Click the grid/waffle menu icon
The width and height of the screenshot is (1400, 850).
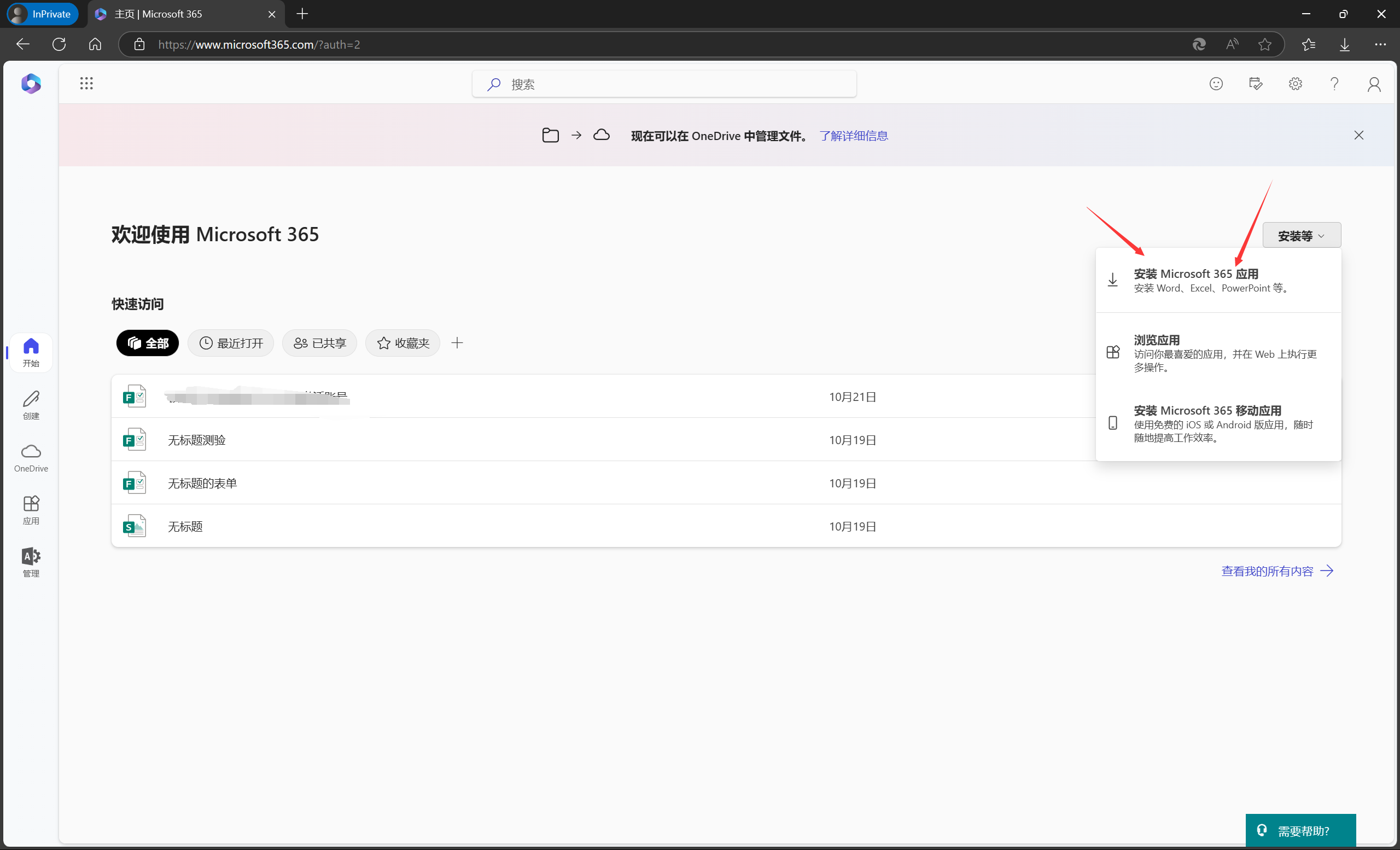click(x=86, y=83)
